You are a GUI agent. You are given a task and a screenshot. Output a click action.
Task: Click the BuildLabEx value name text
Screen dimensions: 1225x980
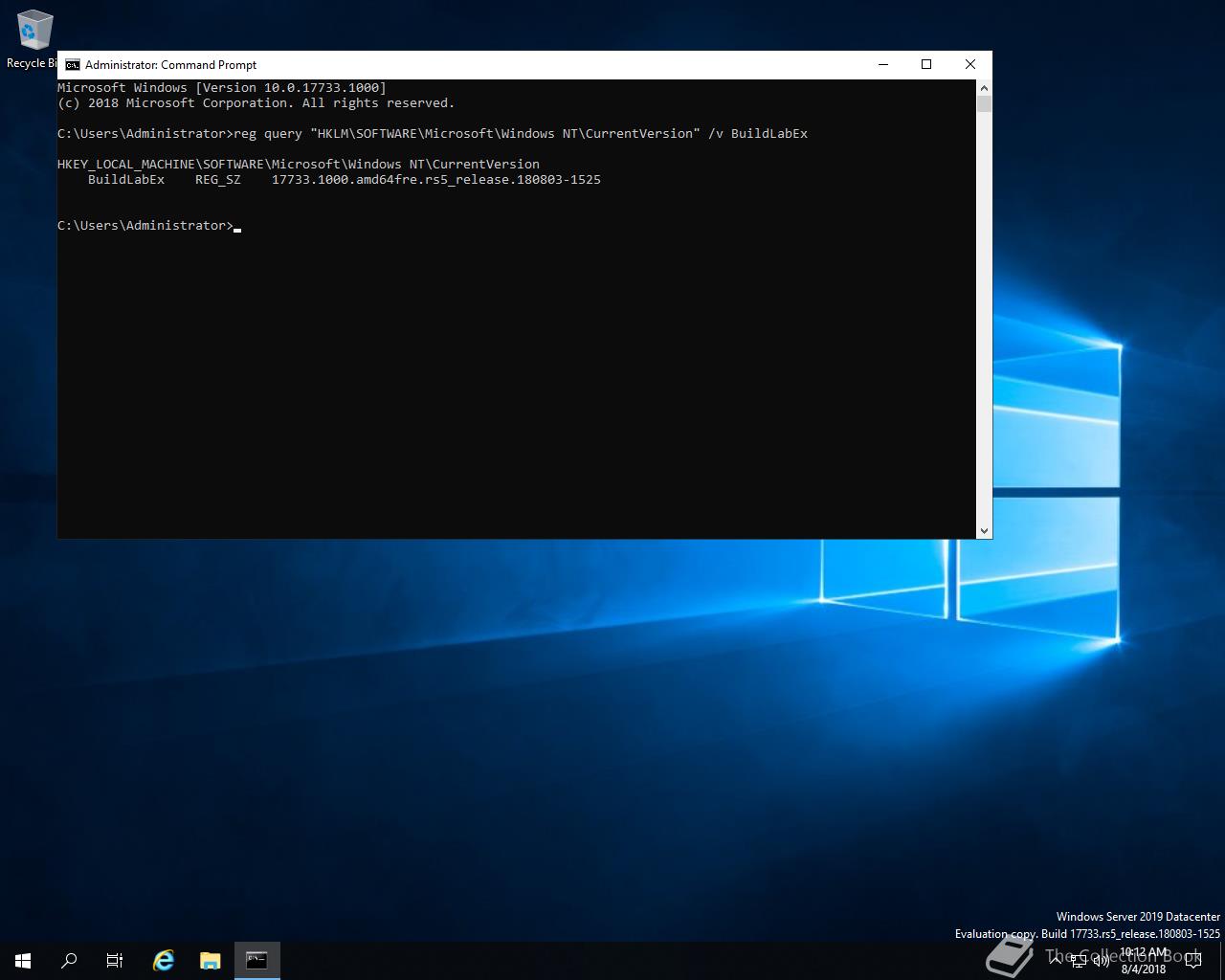click(x=126, y=180)
